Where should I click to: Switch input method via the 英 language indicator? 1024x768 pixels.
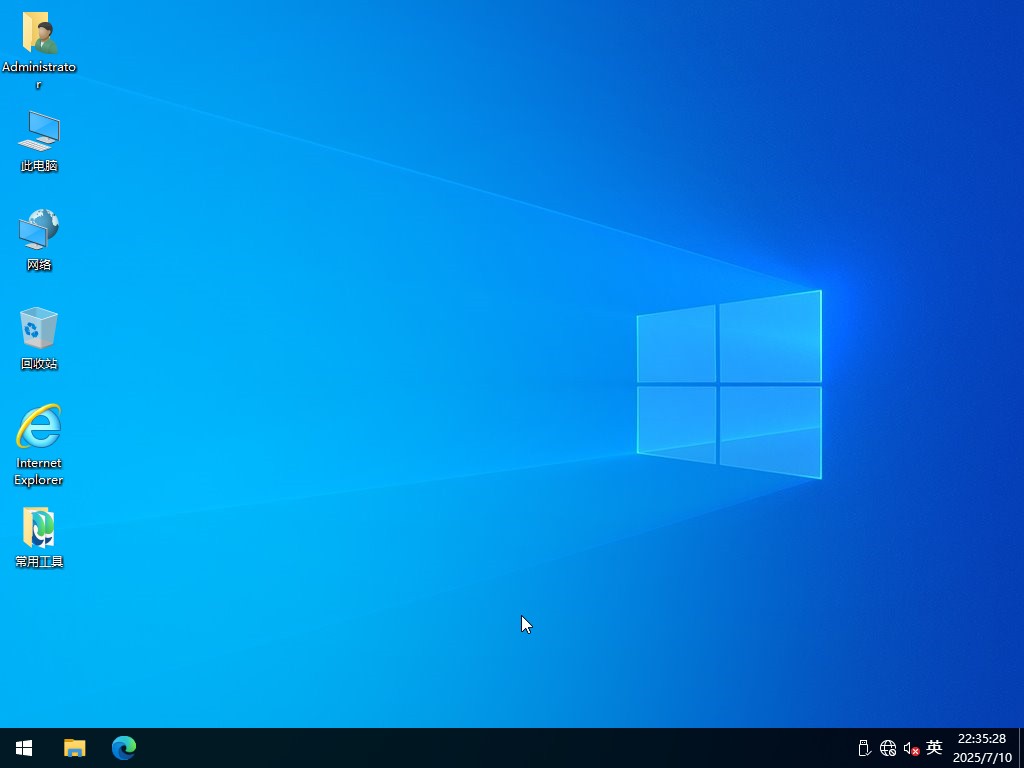coord(933,747)
